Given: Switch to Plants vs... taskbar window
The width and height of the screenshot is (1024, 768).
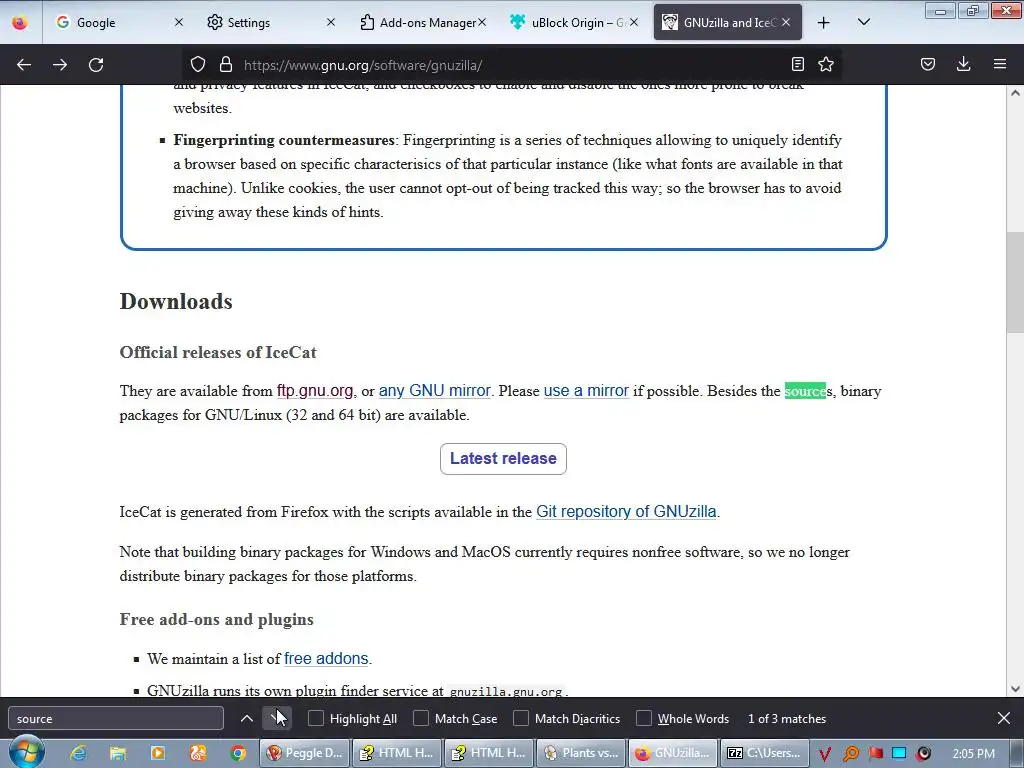Looking at the screenshot, I should point(581,753).
